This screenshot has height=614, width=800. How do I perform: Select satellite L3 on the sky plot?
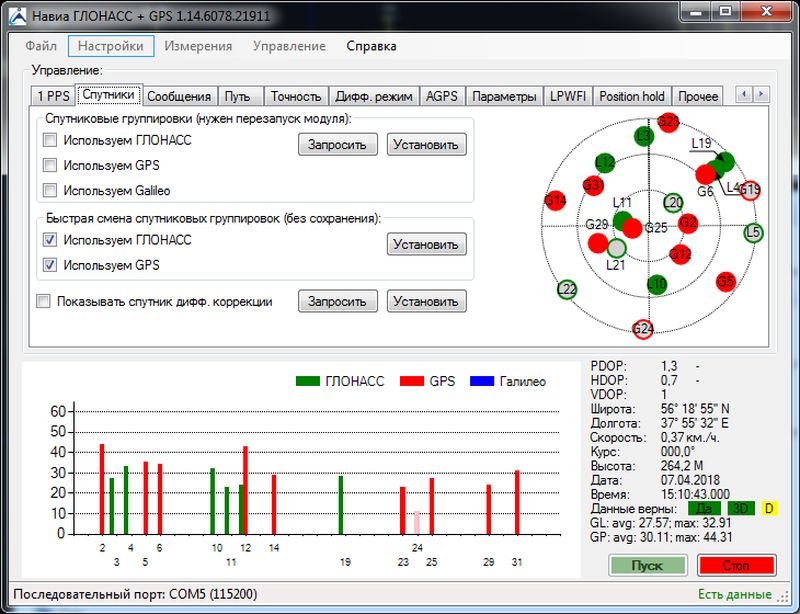[x=644, y=136]
